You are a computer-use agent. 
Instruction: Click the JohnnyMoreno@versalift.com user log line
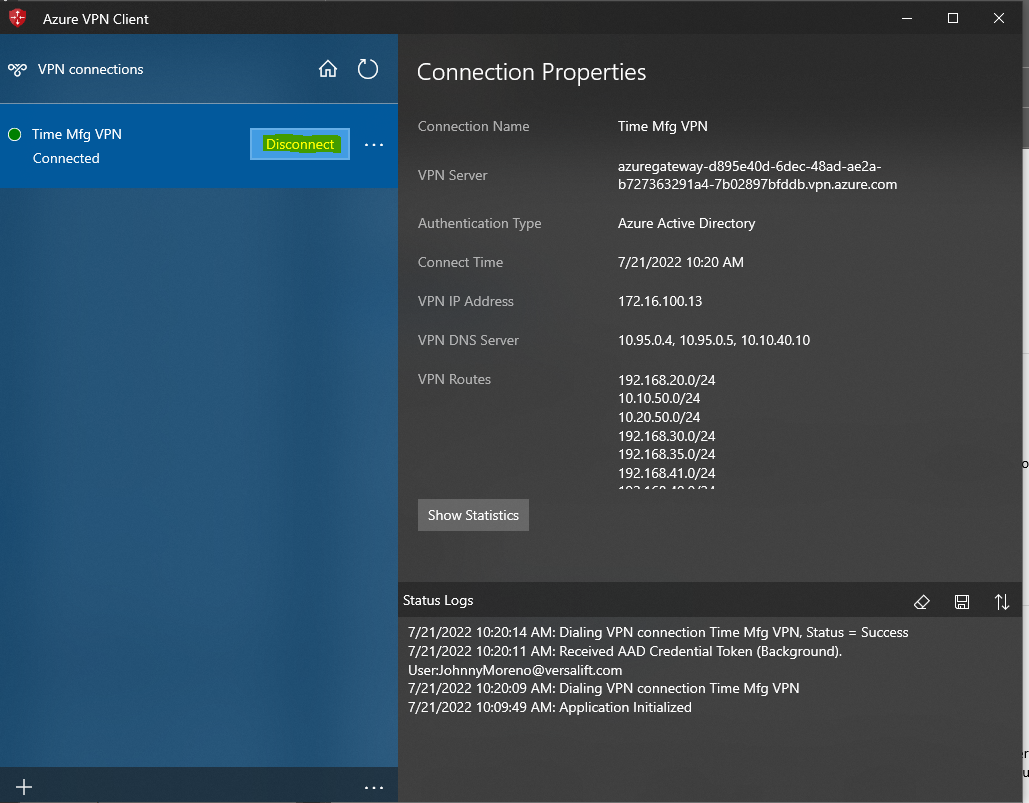[x=515, y=670]
